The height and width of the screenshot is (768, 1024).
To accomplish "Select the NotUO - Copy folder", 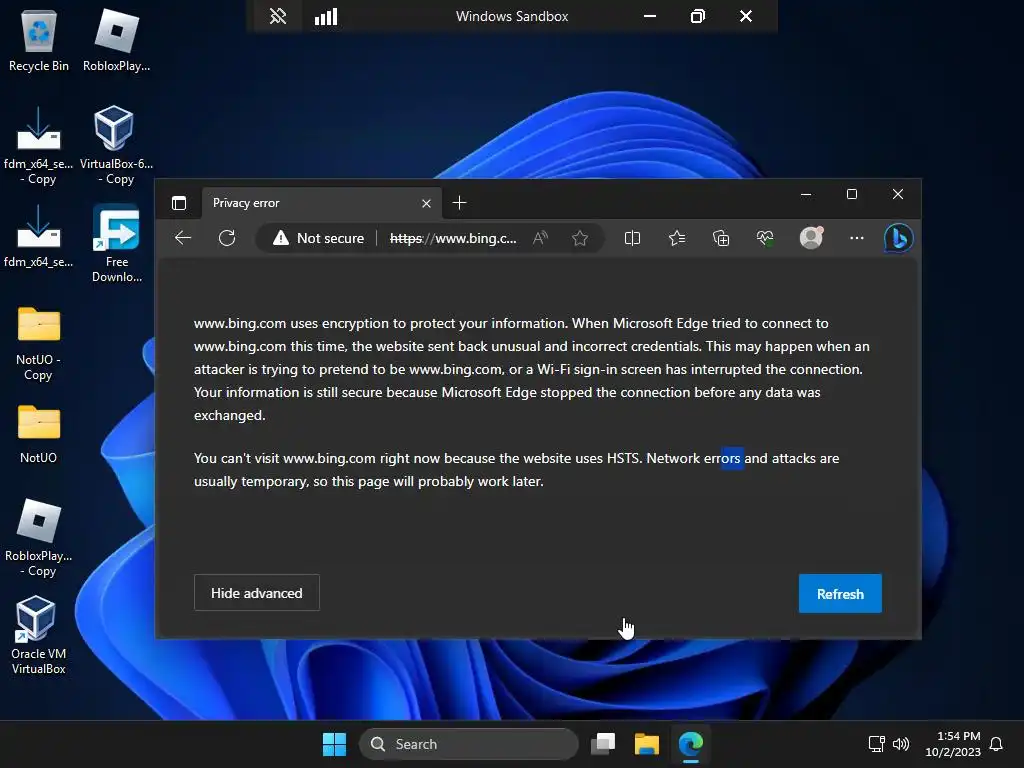I will [39, 344].
